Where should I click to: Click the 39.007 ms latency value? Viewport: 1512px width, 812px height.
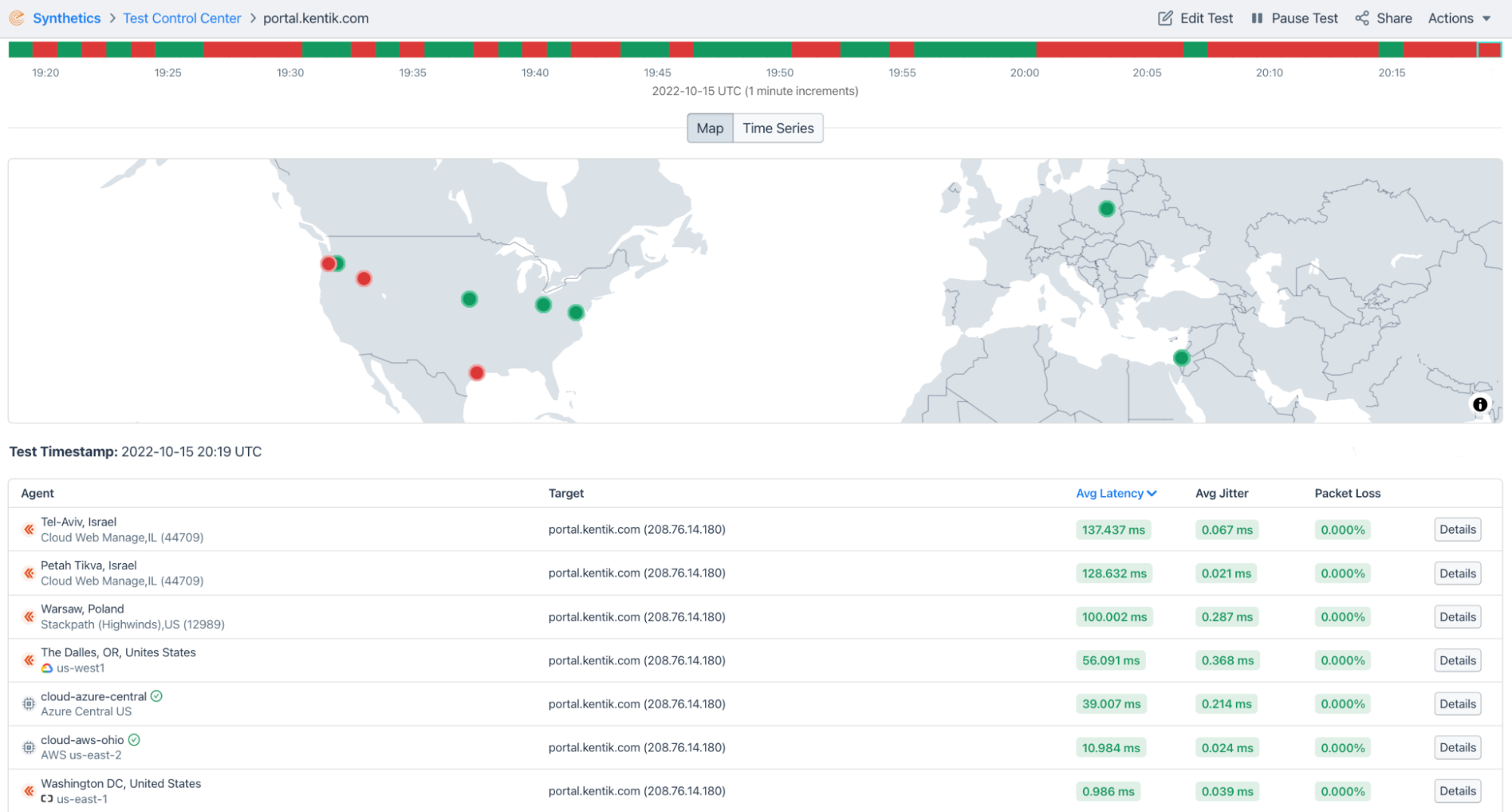1111,704
